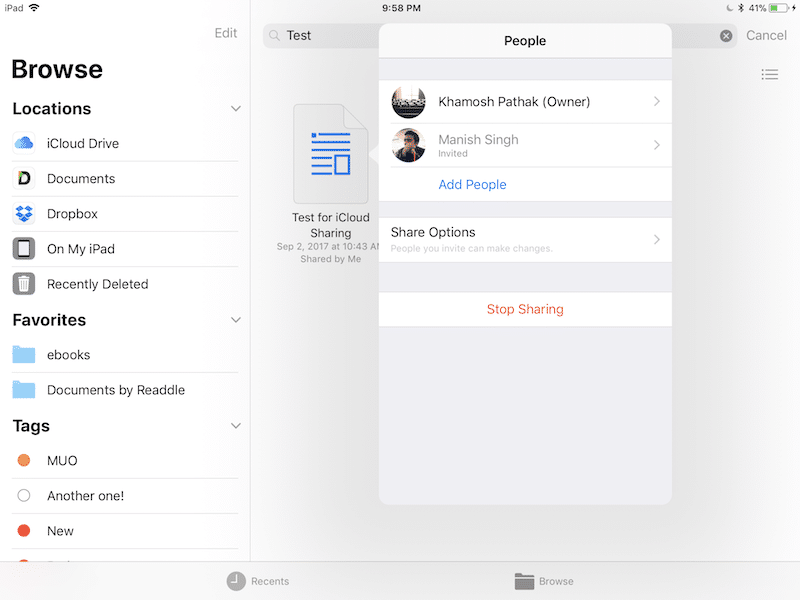Open Share Options settings row
The image size is (800, 600).
point(525,240)
